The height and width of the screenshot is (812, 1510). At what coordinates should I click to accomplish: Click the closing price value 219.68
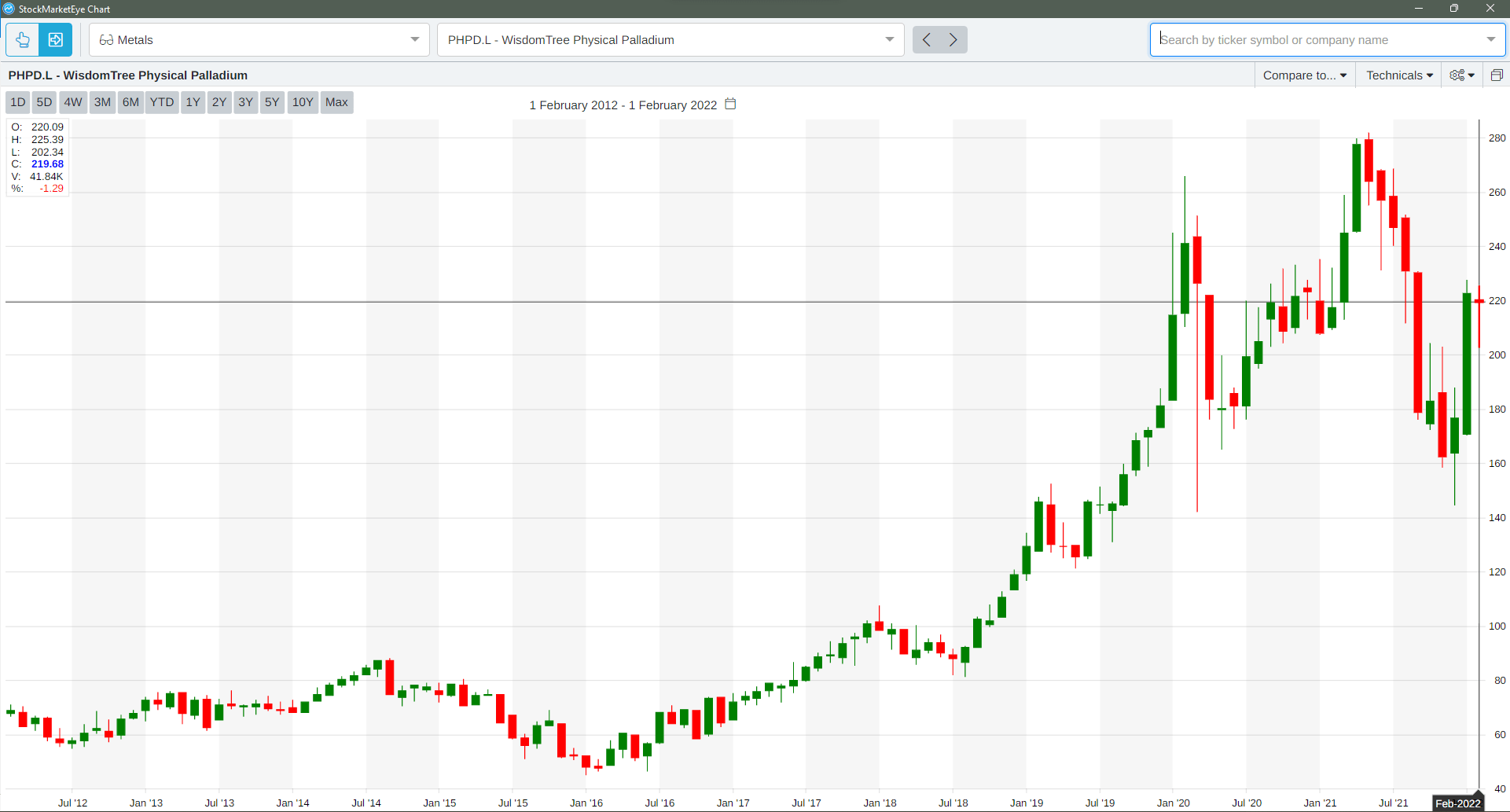[x=47, y=164]
